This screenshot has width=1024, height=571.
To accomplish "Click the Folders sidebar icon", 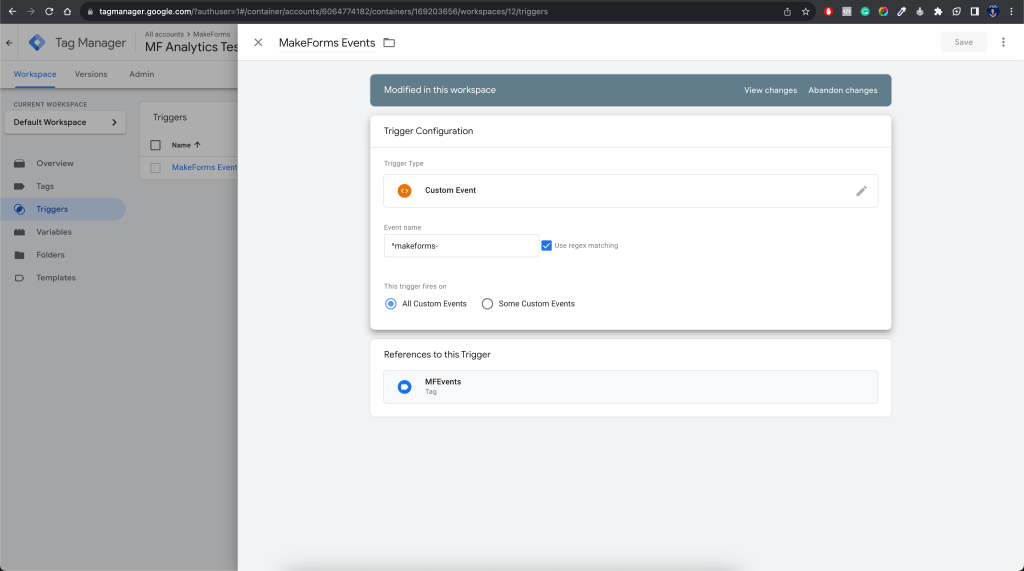I will (x=20, y=255).
